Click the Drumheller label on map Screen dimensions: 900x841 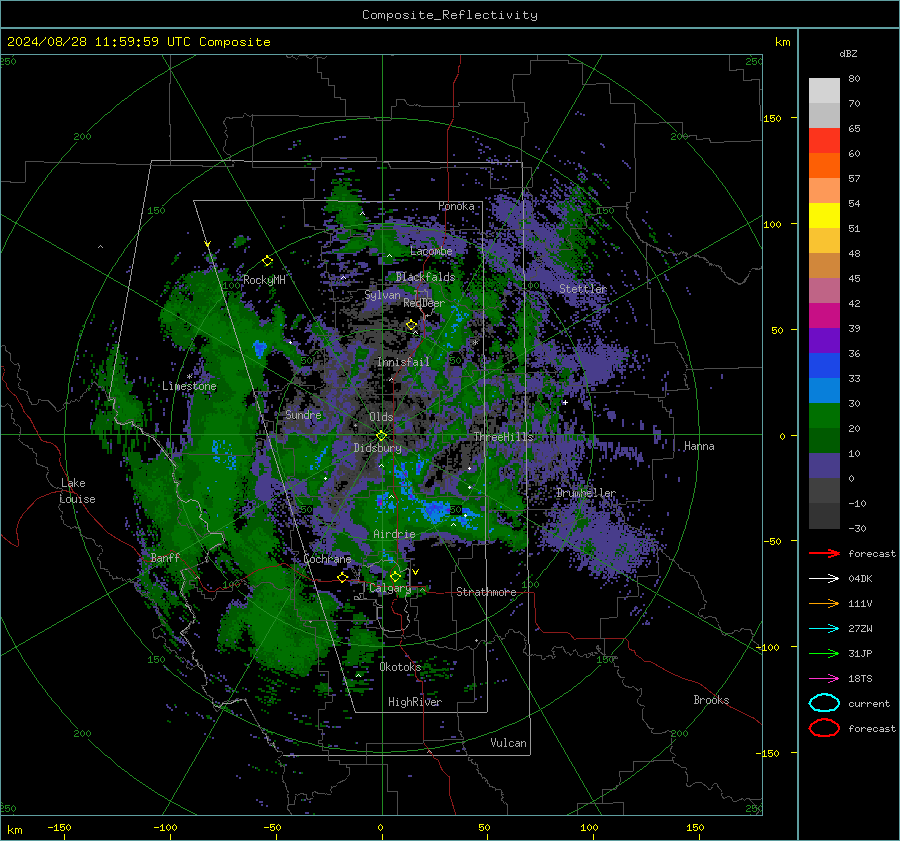585,493
